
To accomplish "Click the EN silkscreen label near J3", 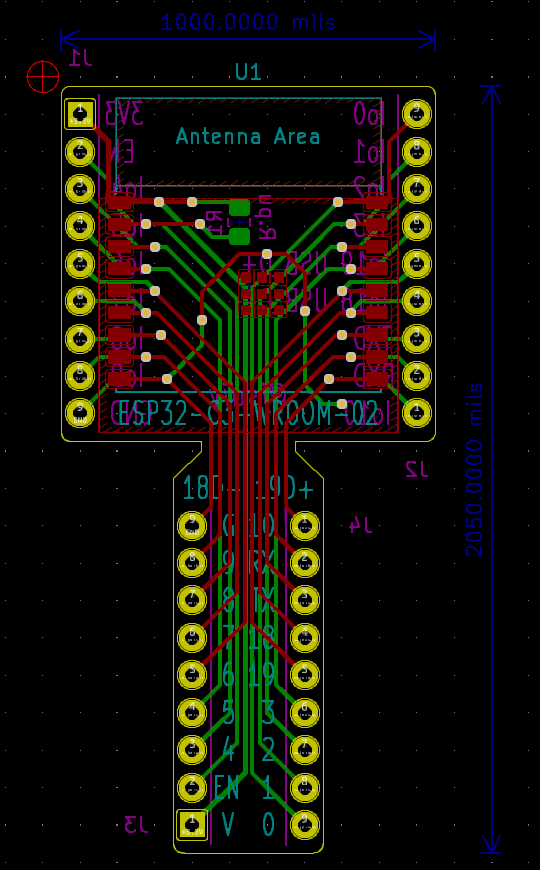I will [x=226, y=787].
